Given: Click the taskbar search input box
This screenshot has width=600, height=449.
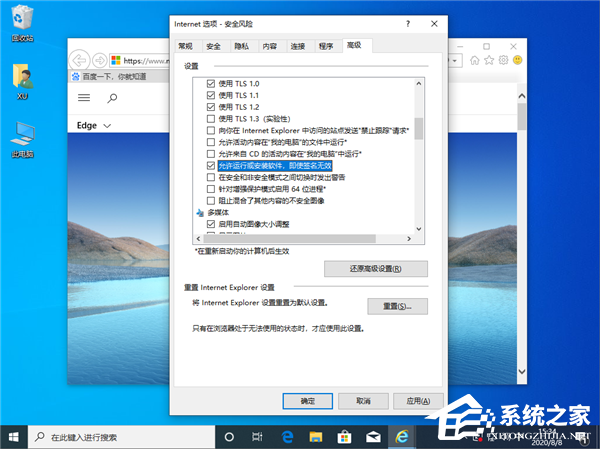Looking at the screenshot, I should (x=121, y=437).
